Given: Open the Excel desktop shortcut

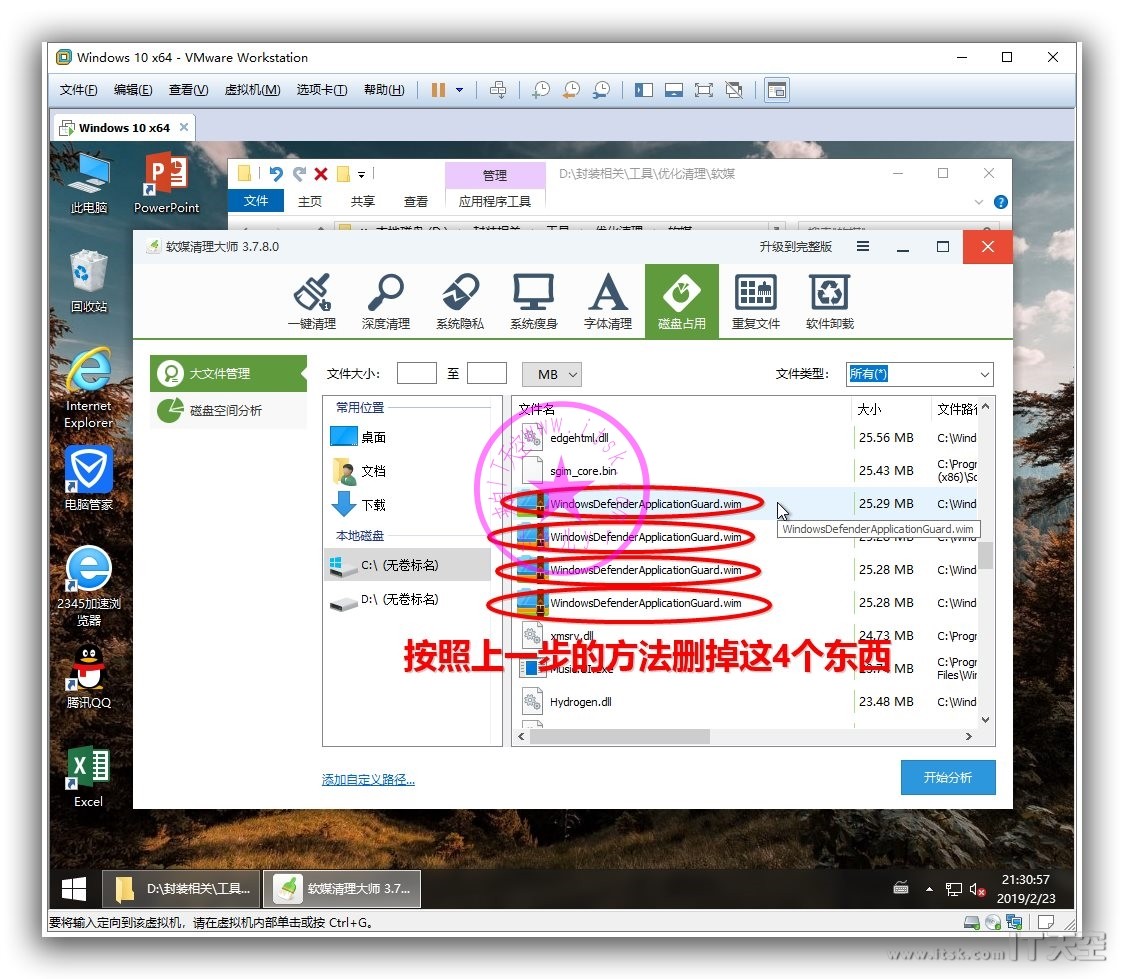Looking at the screenshot, I should 88,776.
